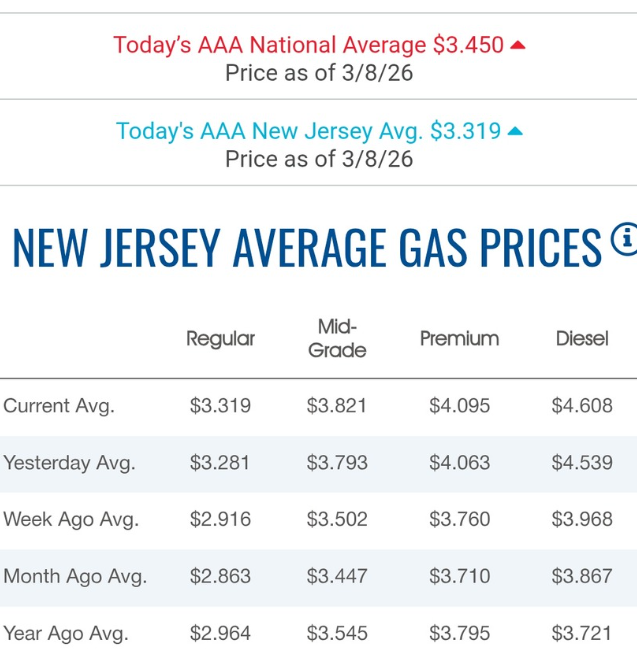This screenshot has width=637, height=657.
Task: Click the info icon beside New Jersey Average Gas Prices
Action: click(624, 238)
